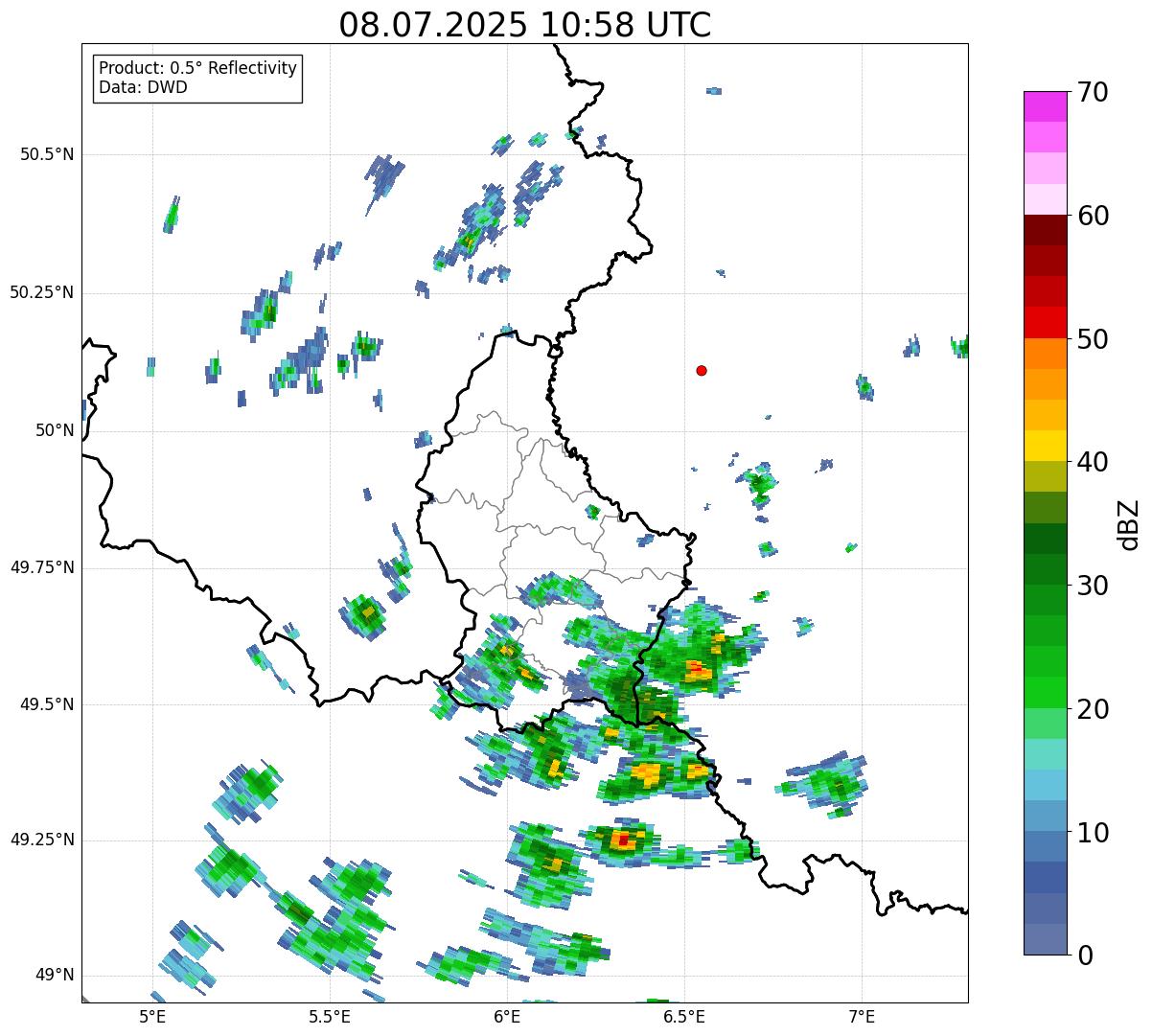Viewport: 1152px width, 1036px height.
Task: Click the 'Product: 0.5° Reflectivity' legend text
Action: pos(197,68)
